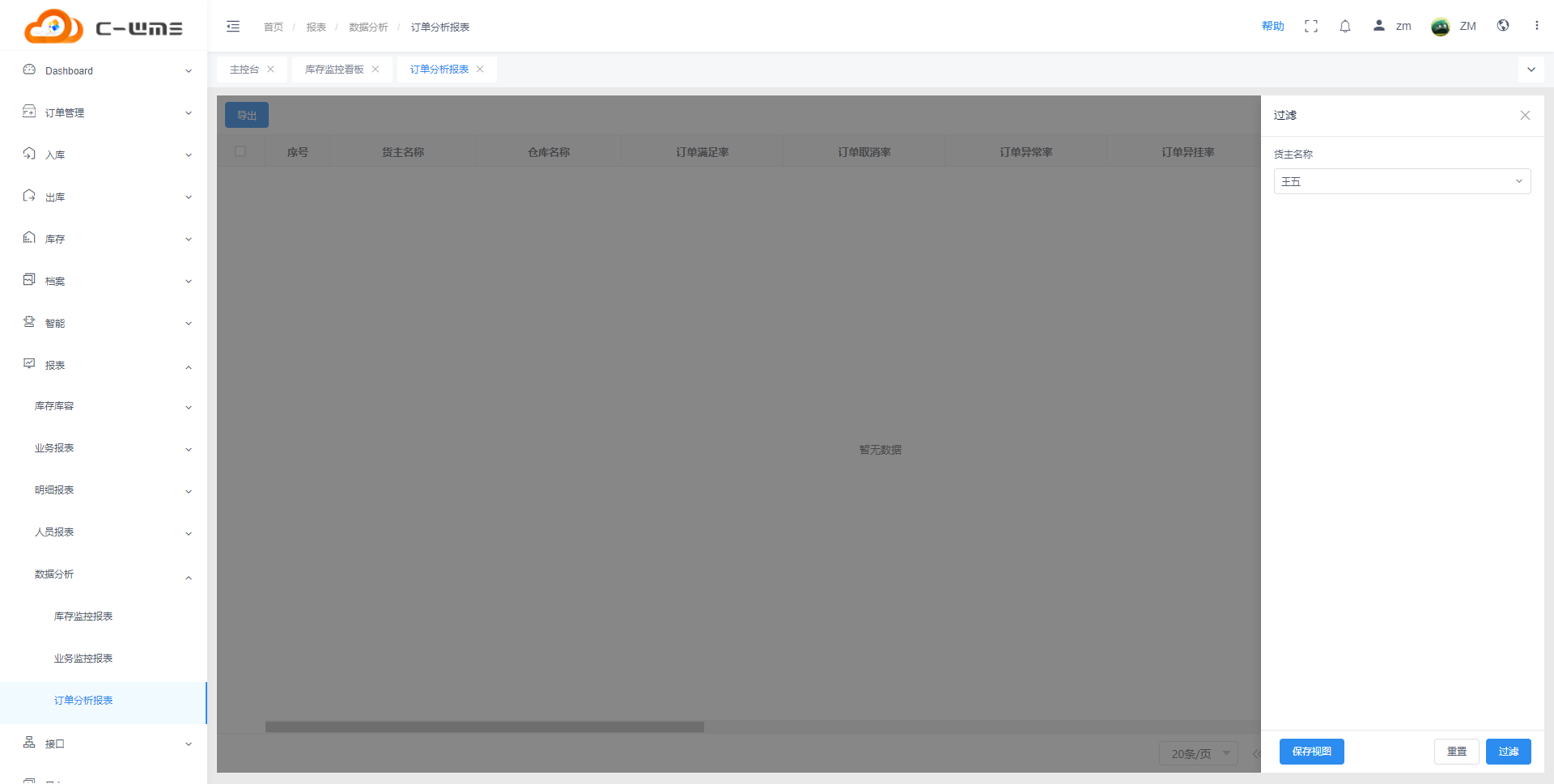Click the zm username text
The height and width of the screenshot is (784, 1554).
point(1403,26)
